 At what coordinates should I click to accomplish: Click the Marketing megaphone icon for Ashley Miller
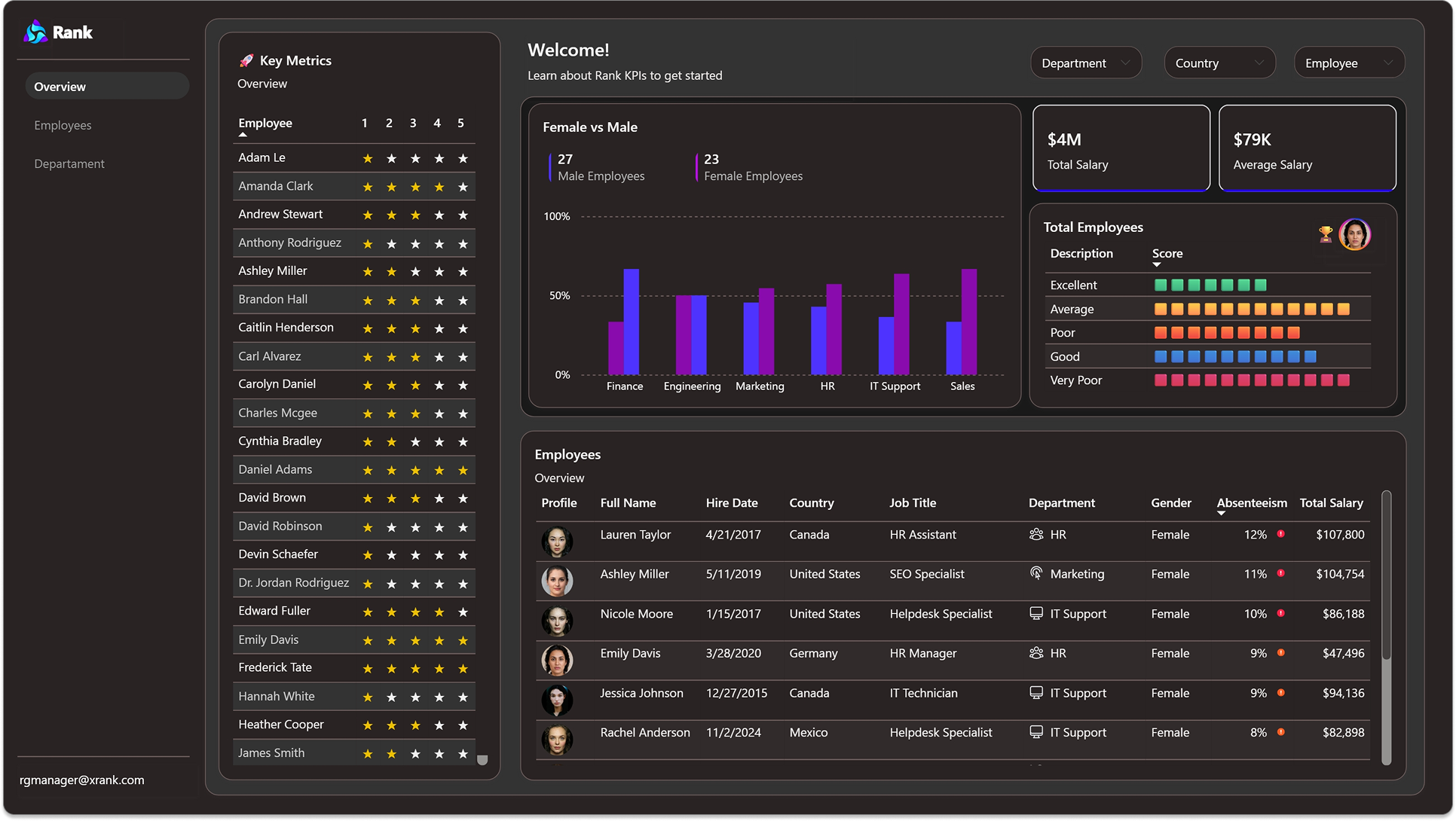point(1035,574)
